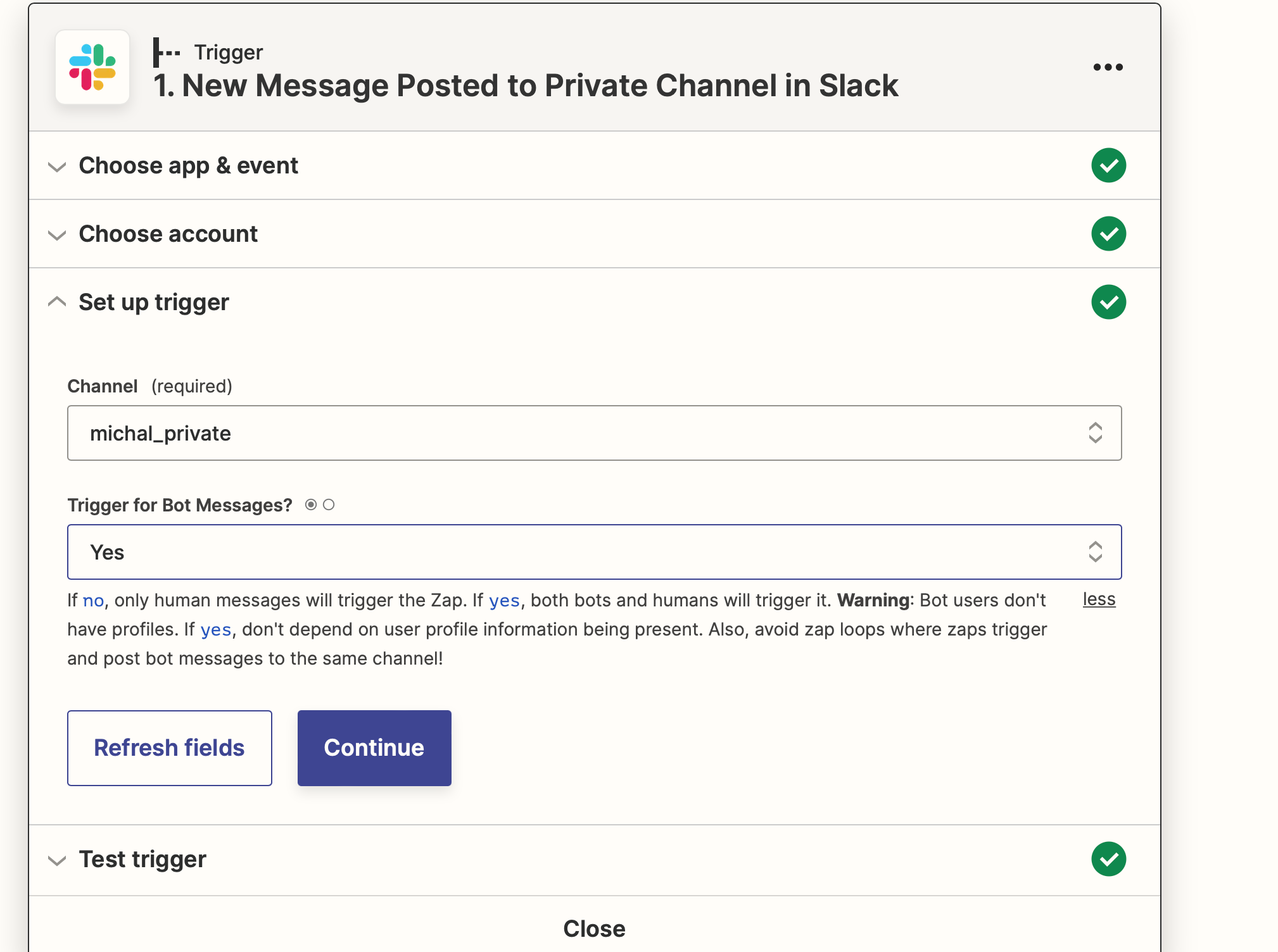Click the less link to shorten help text
1278x952 pixels.
coord(1099,599)
